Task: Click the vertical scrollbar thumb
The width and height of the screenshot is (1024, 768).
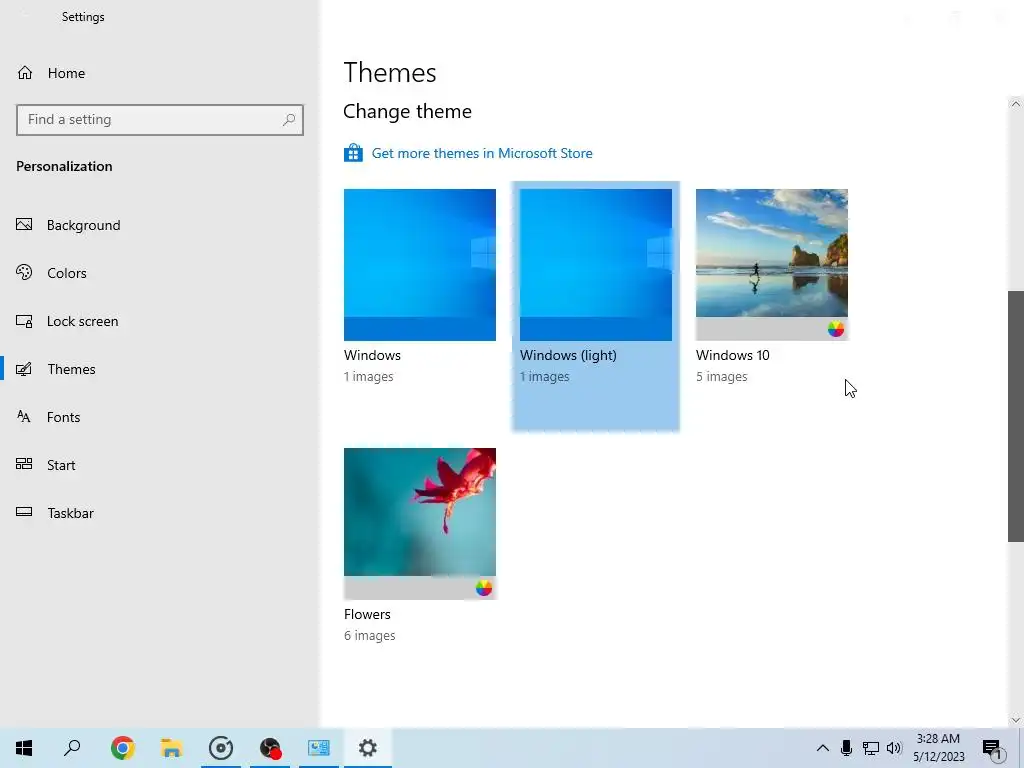Action: [1016, 416]
